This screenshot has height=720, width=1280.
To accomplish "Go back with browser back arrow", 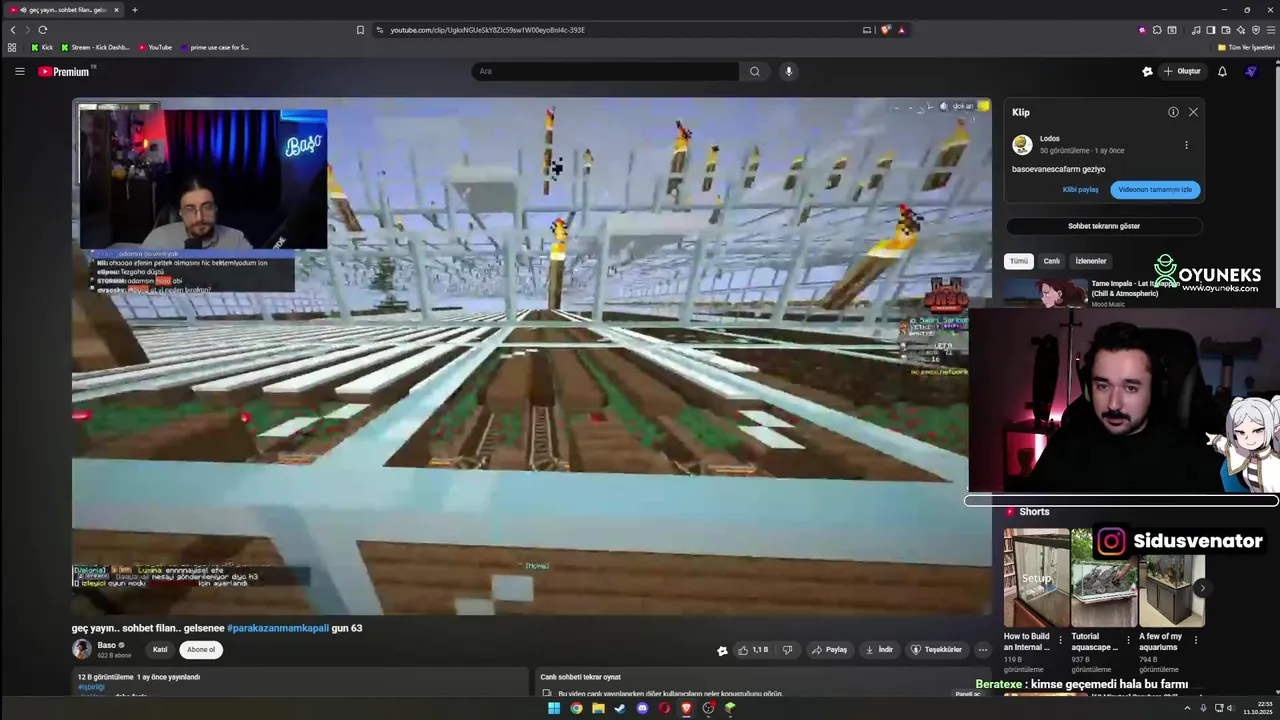I will click(13, 30).
